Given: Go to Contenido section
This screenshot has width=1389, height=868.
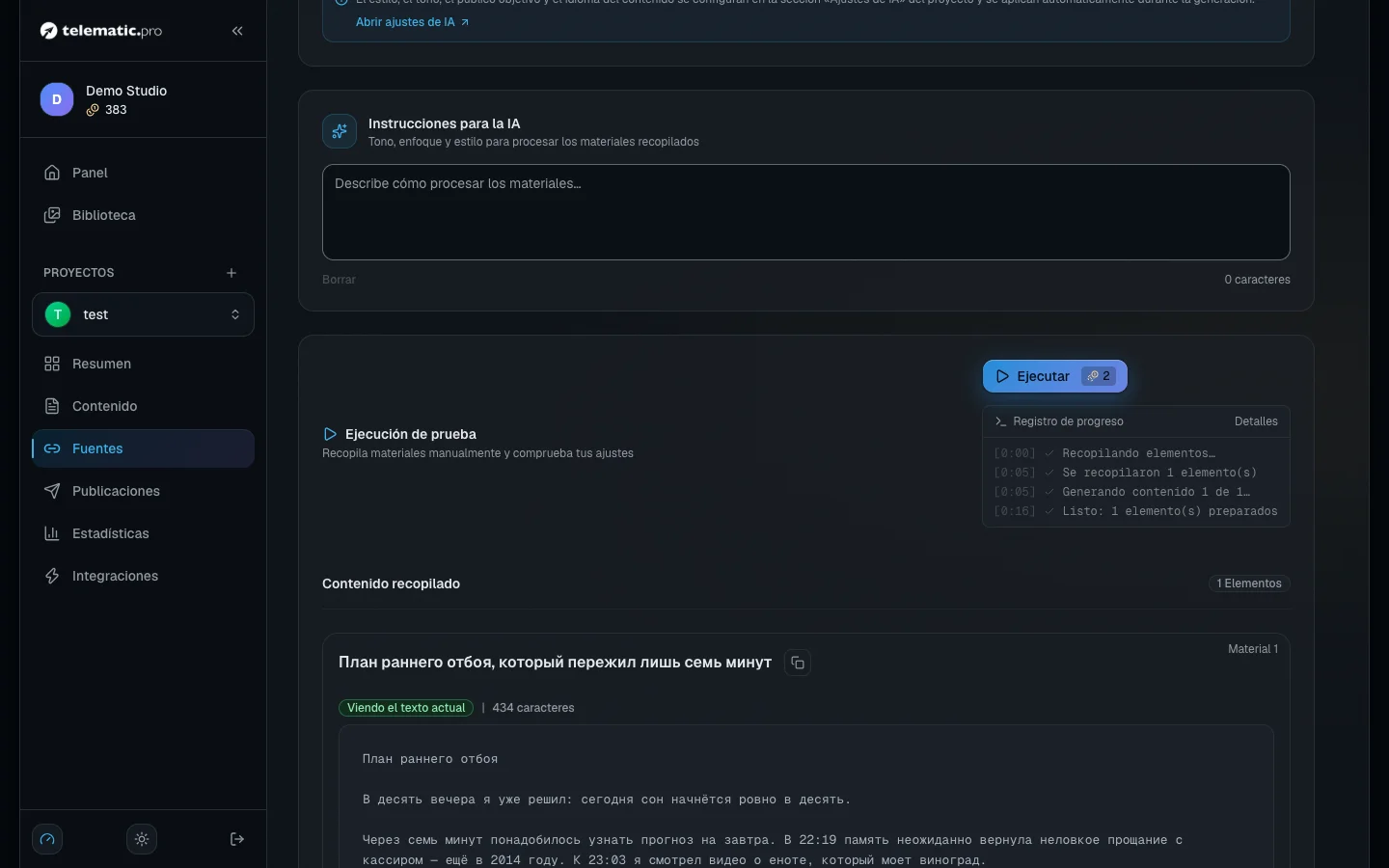Looking at the screenshot, I should [x=143, y=406].
